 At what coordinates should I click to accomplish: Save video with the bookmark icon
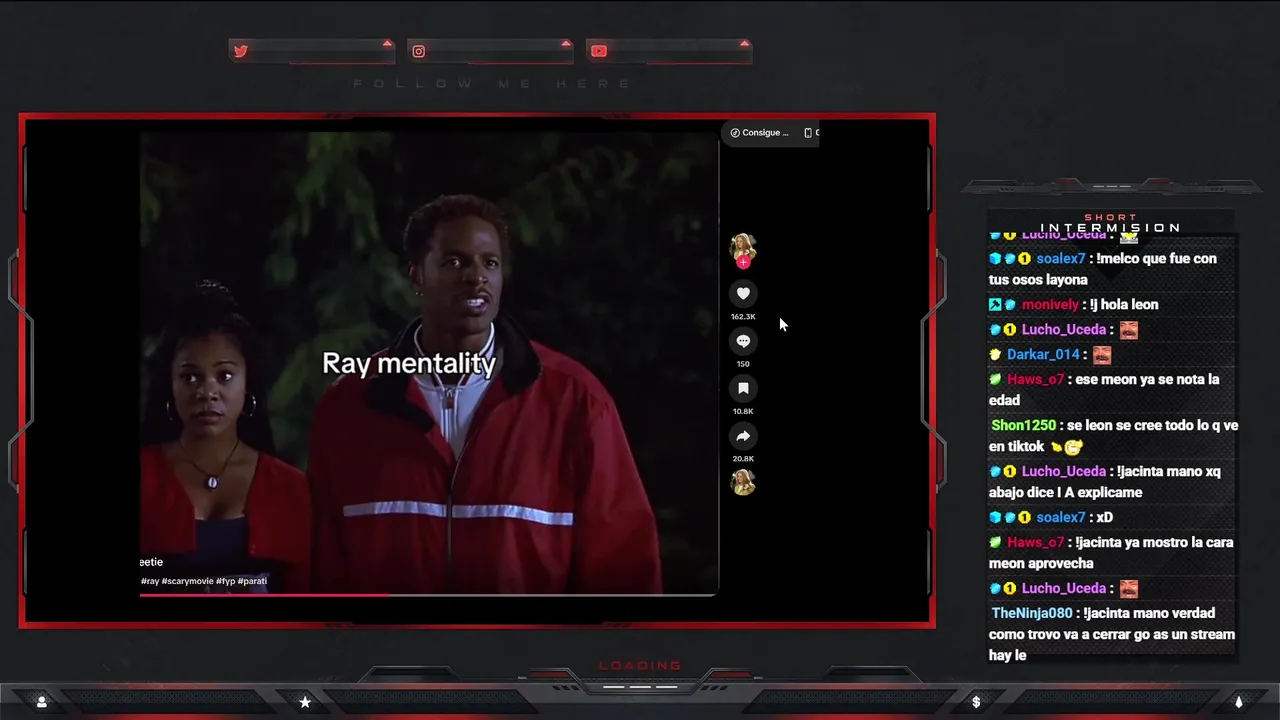coord(743,388)
